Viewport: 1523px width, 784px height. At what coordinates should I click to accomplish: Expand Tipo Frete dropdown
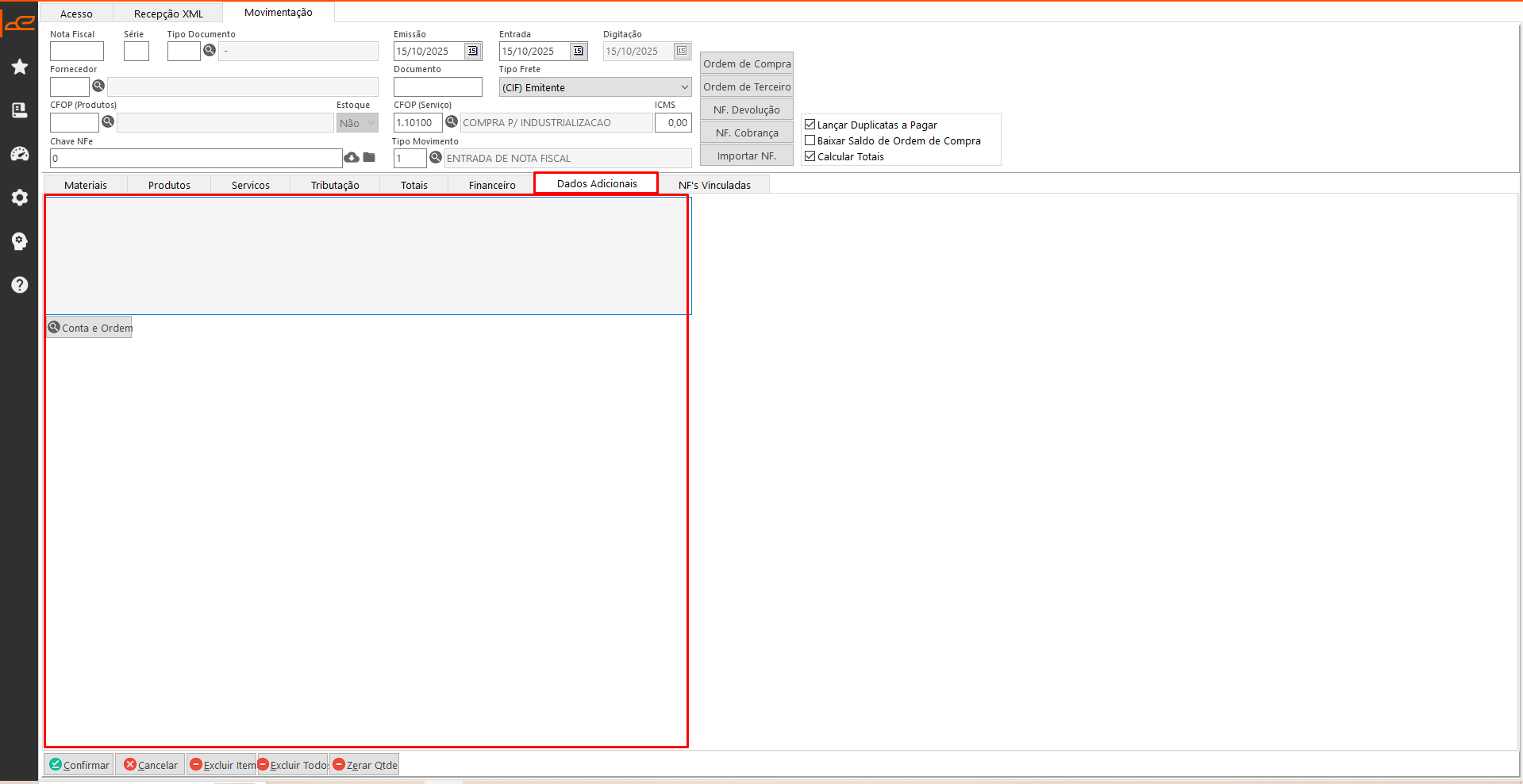click(x=684, y=87)
